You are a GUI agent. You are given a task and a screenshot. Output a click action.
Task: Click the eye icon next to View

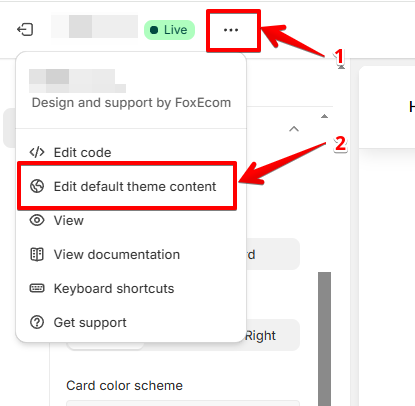(x=37, y=220)
